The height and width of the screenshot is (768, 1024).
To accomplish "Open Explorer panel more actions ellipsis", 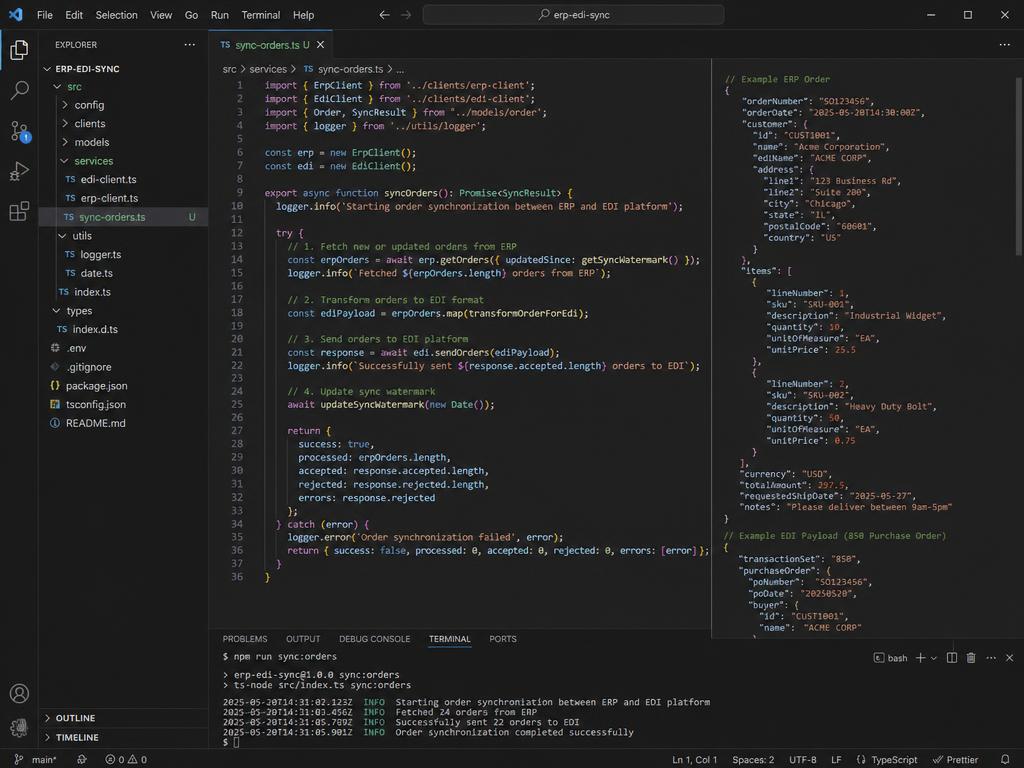I will [189, 44].
